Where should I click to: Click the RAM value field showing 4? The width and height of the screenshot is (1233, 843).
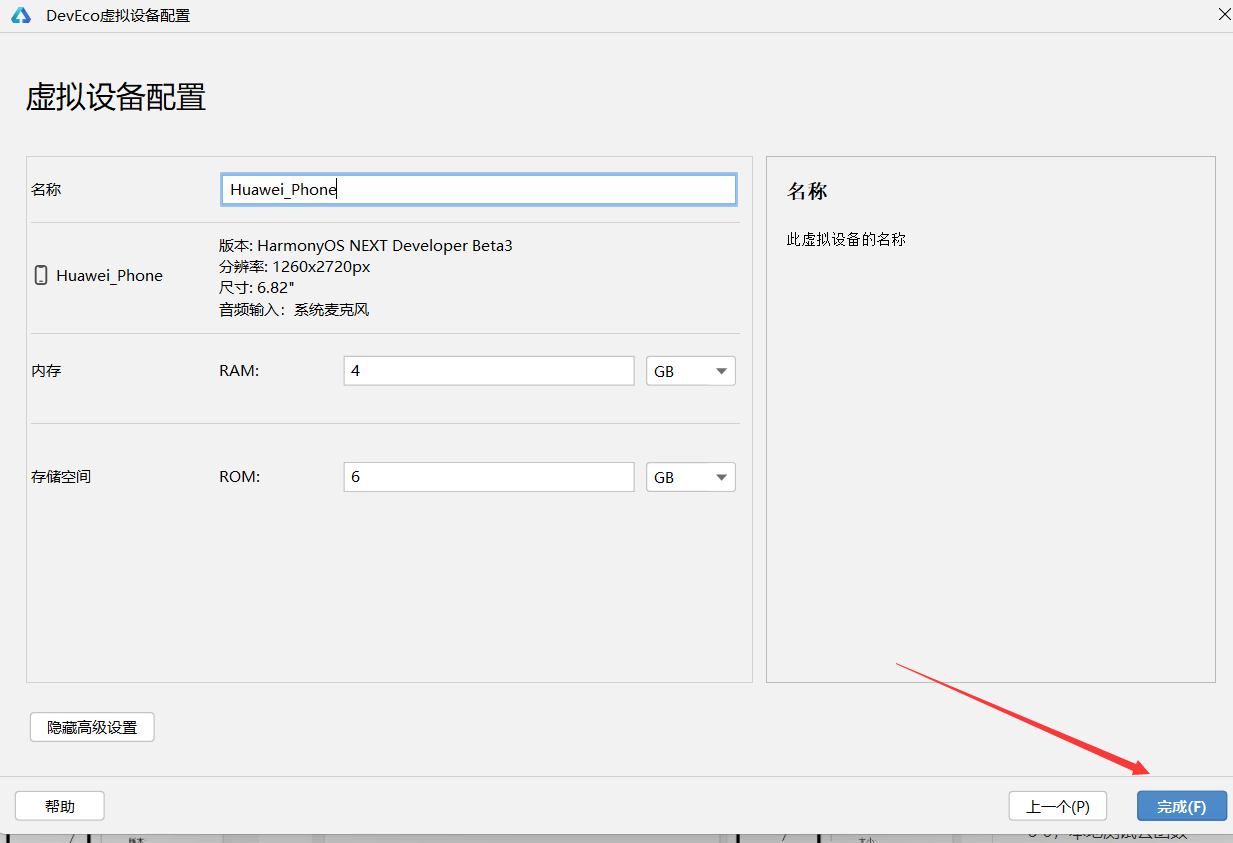pyautogui.click(x=489, y=371)
